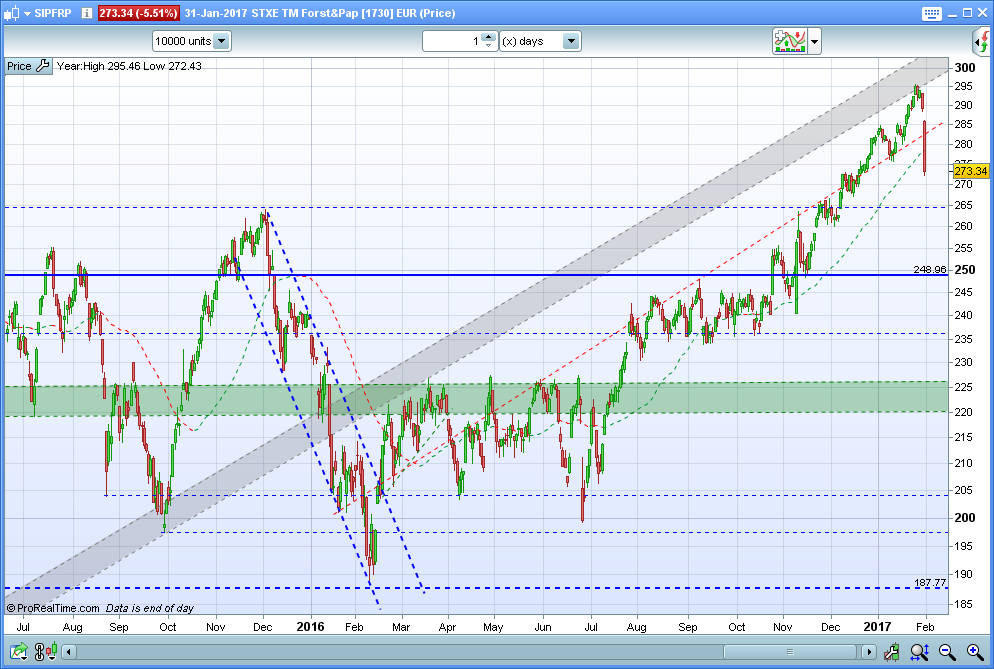Open the keyboard shortcuts icon
994x669 pixels.
tap(931, 13)
